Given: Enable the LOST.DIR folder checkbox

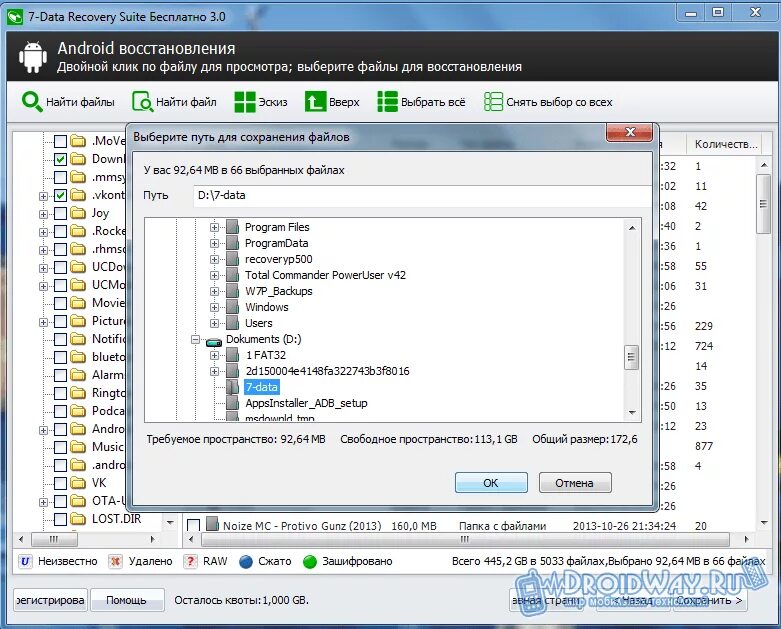Looking at the screenshot, I should coord(60,519).
